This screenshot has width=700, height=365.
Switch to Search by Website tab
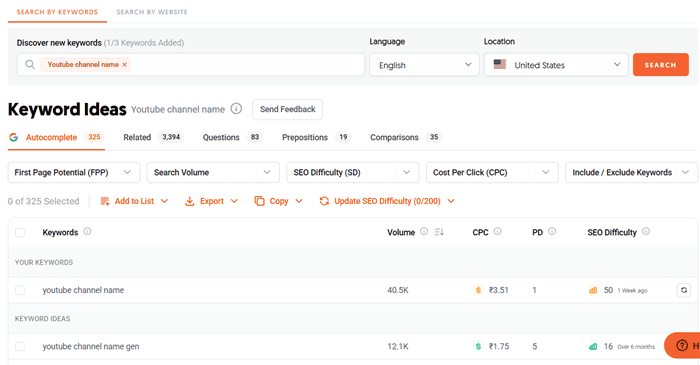[x=152, y=12]
